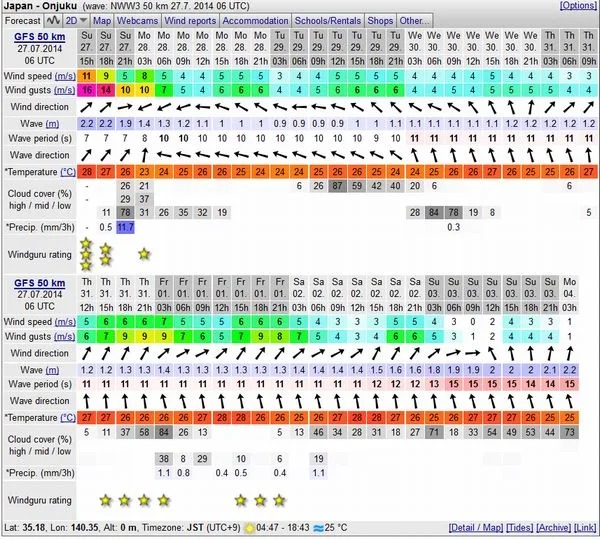
Task: Click the sun sunrise/sunset icon
Action: coord(249,528)
